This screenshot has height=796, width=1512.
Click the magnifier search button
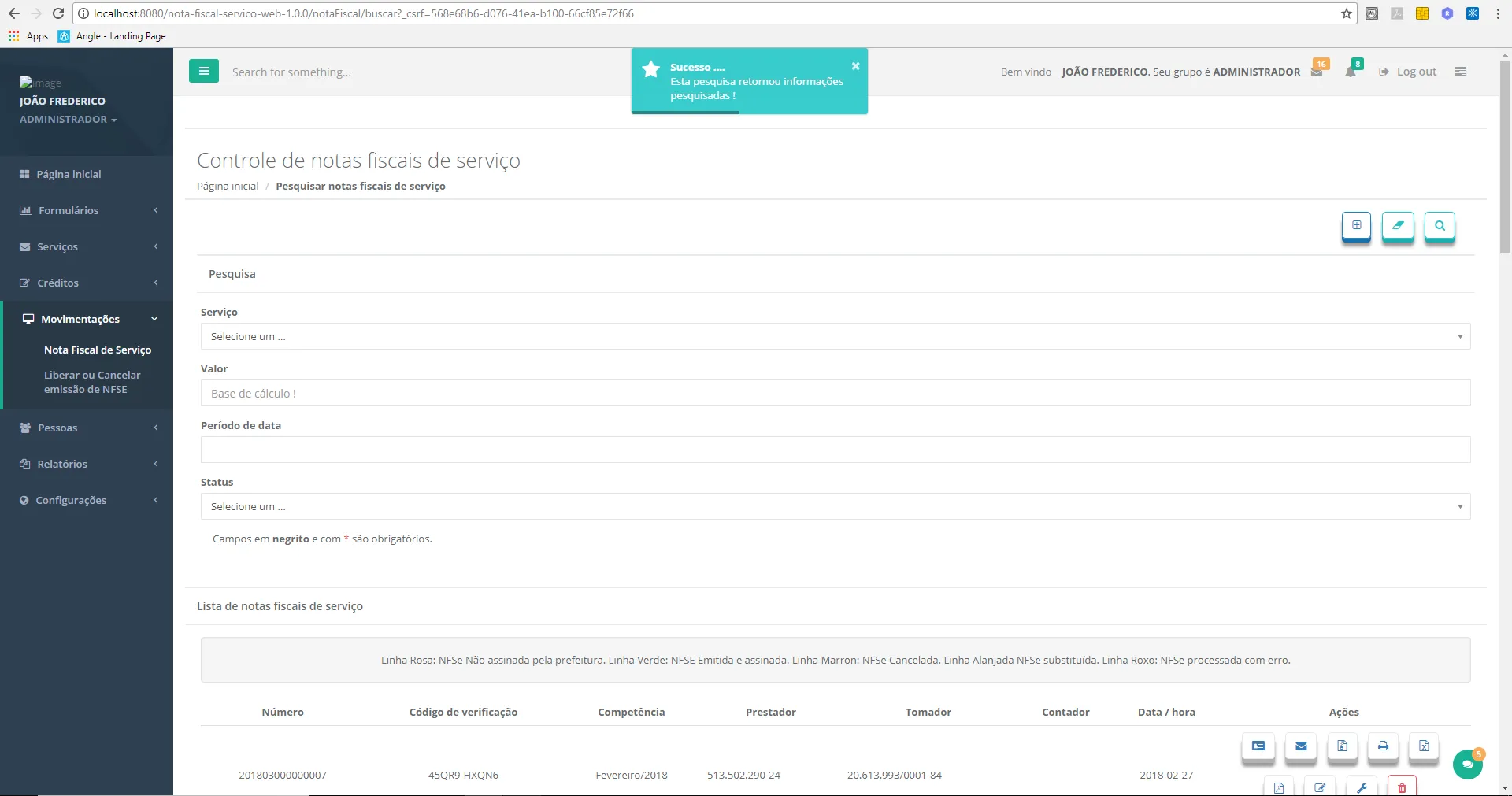pyautogui.click(x=1440, y=226)
